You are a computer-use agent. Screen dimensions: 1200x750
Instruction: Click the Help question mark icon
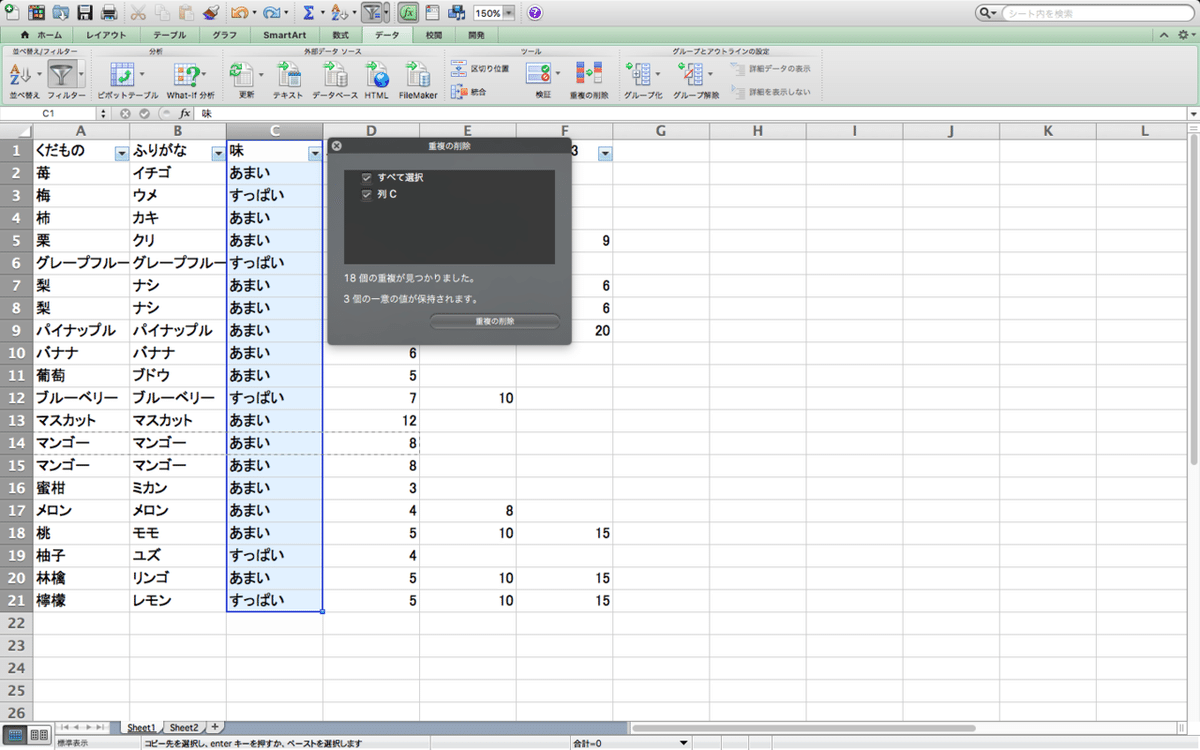point(535,13)
